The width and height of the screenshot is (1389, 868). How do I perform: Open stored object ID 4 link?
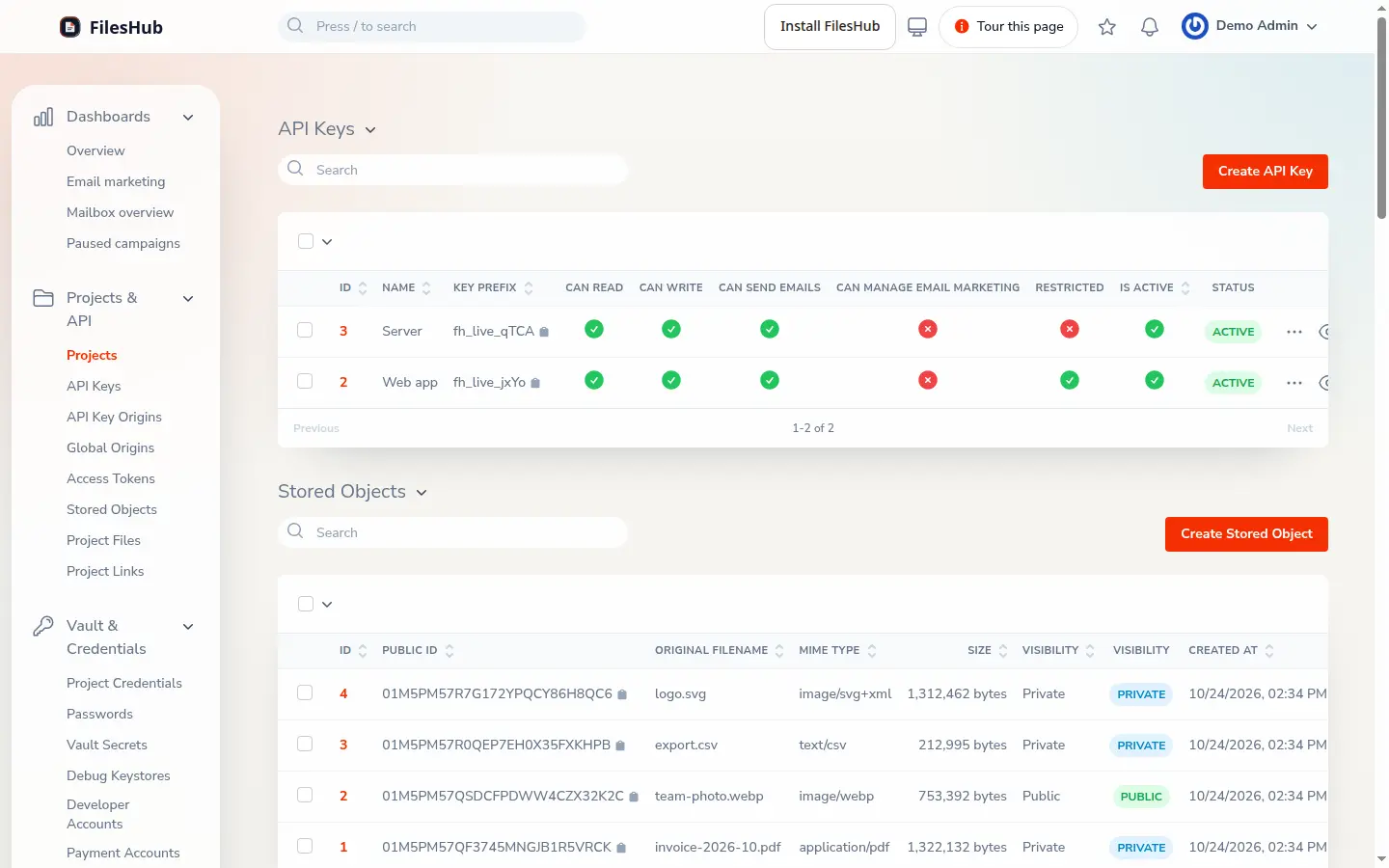click(x=343, y=693)
